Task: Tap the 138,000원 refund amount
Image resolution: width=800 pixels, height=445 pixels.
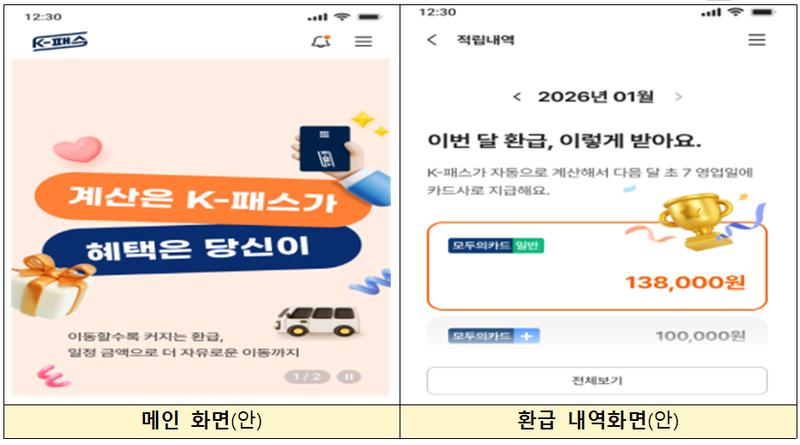Action: tap(685, 282)
